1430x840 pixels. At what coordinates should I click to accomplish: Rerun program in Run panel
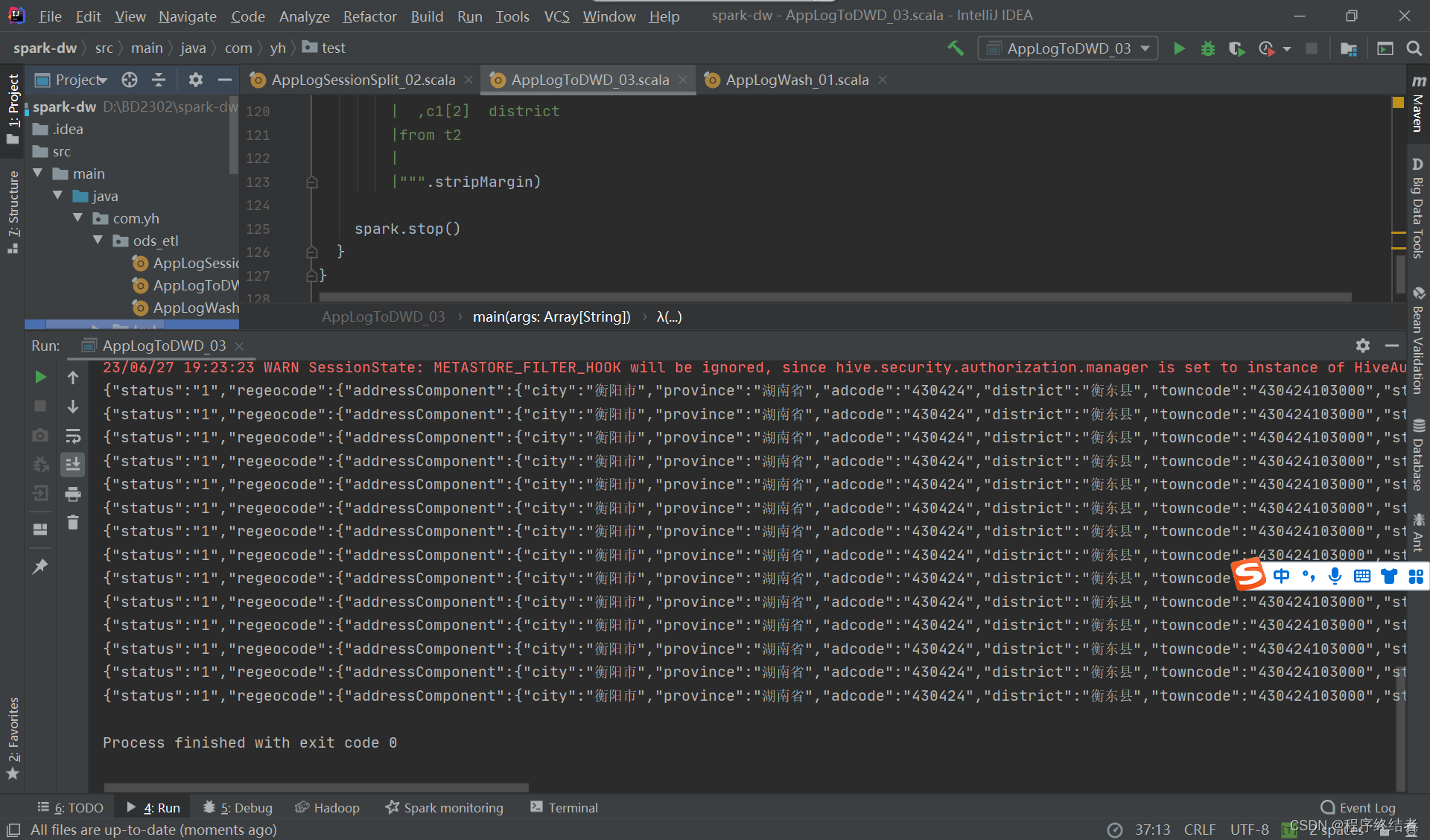tap(40, 377)
